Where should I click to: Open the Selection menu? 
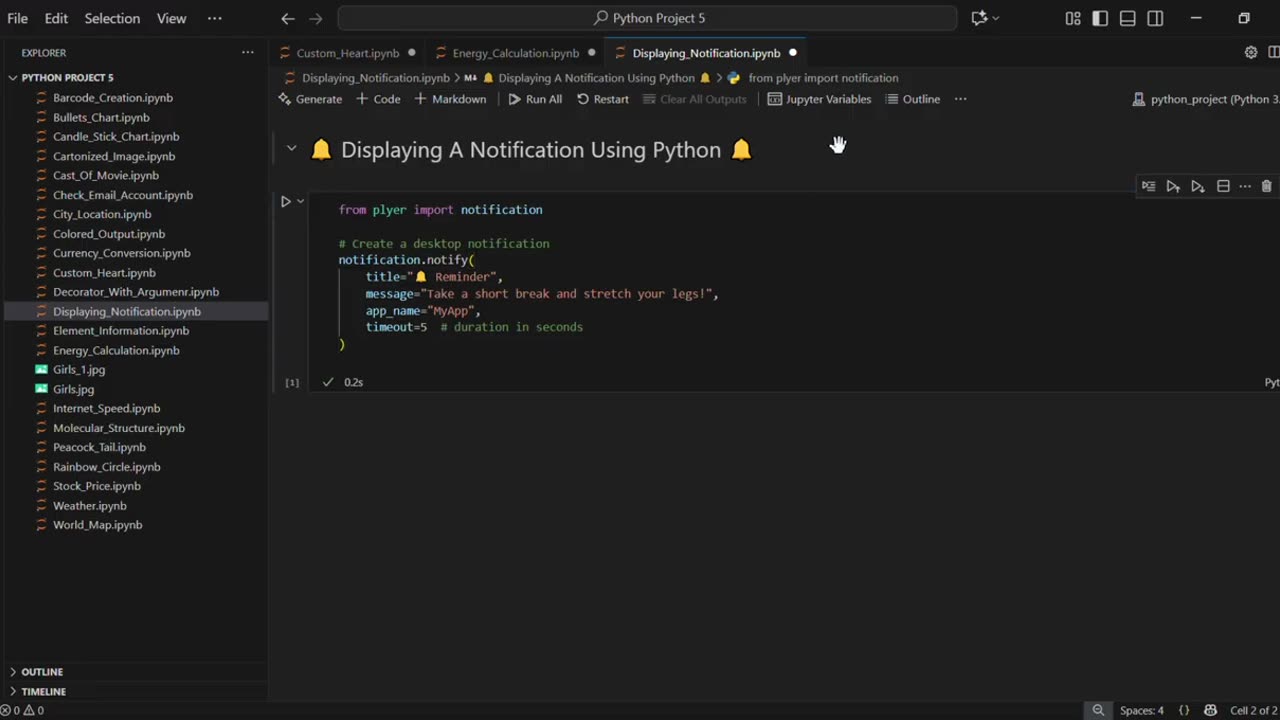pos(112,18)
